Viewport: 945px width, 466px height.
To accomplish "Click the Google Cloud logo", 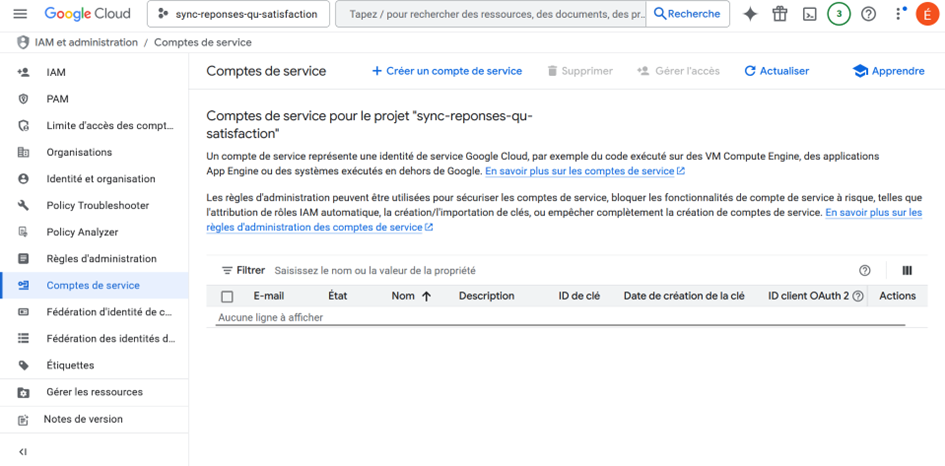I will pos(87,14).
